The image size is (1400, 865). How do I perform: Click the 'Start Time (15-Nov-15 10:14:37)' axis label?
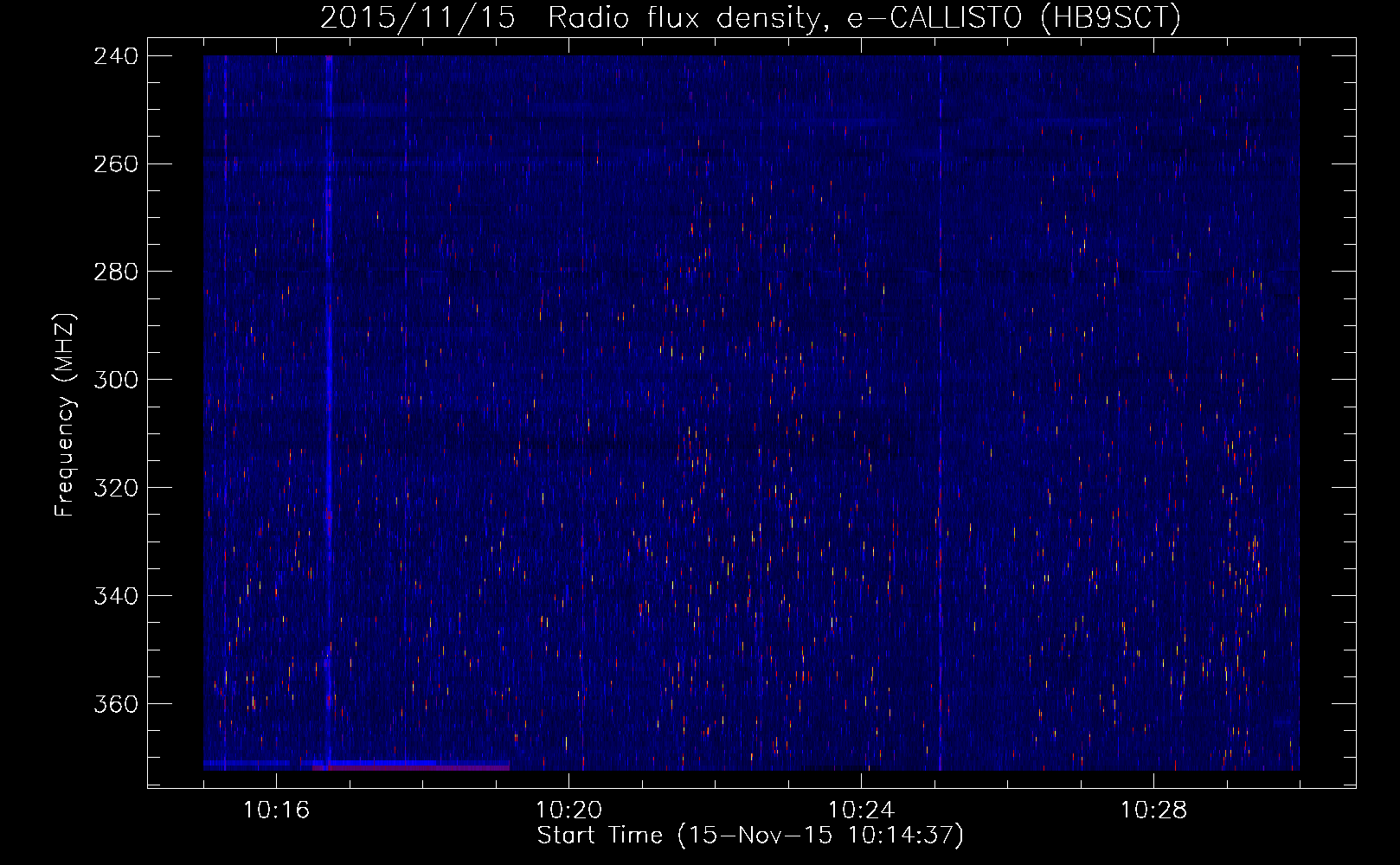(750, 836)
